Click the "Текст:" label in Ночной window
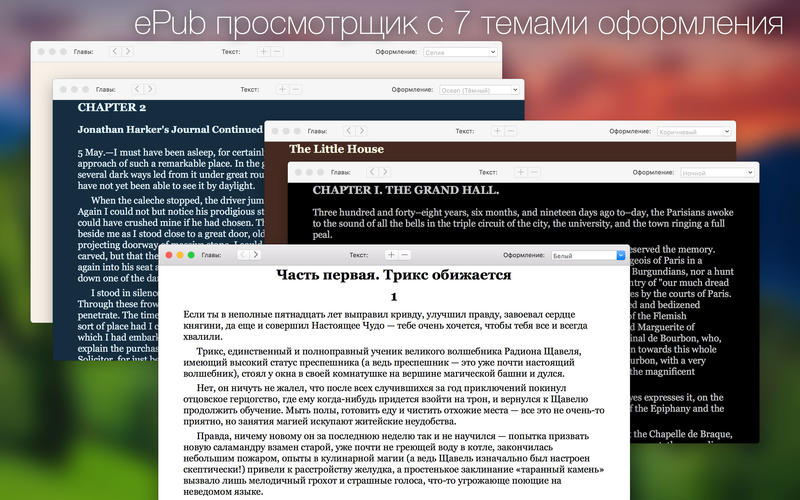Screen dimensions: 800x500 point(488,172)
